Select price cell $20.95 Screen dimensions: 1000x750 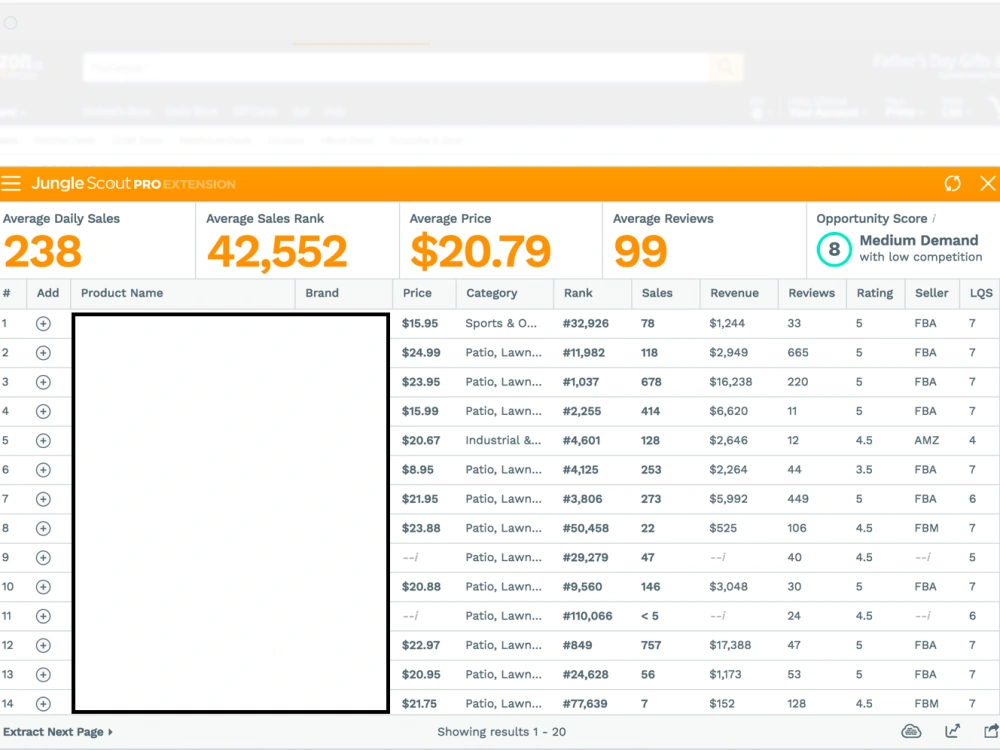(x=421, y=675)
